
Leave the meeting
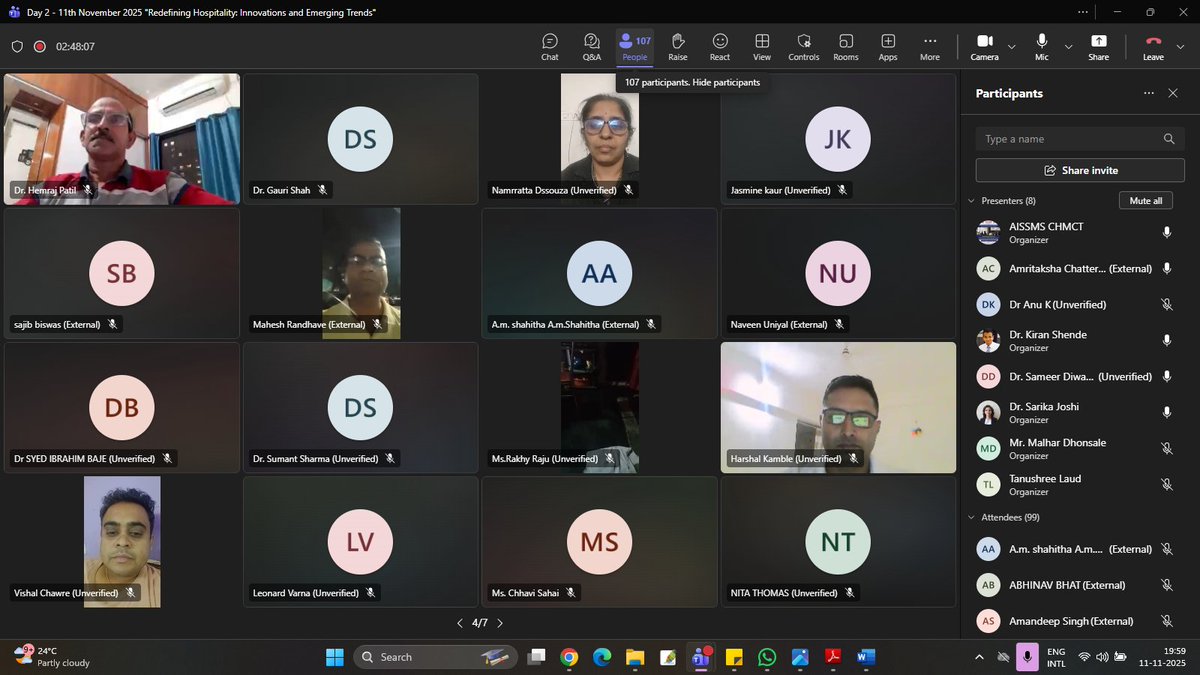pyautogui.click(x=1153, y=47)
